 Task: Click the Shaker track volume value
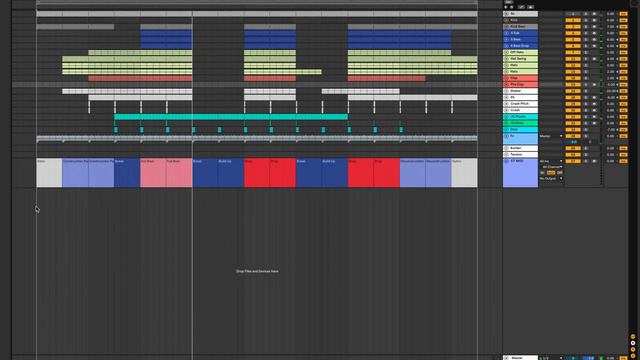click(x=611, y=91)
